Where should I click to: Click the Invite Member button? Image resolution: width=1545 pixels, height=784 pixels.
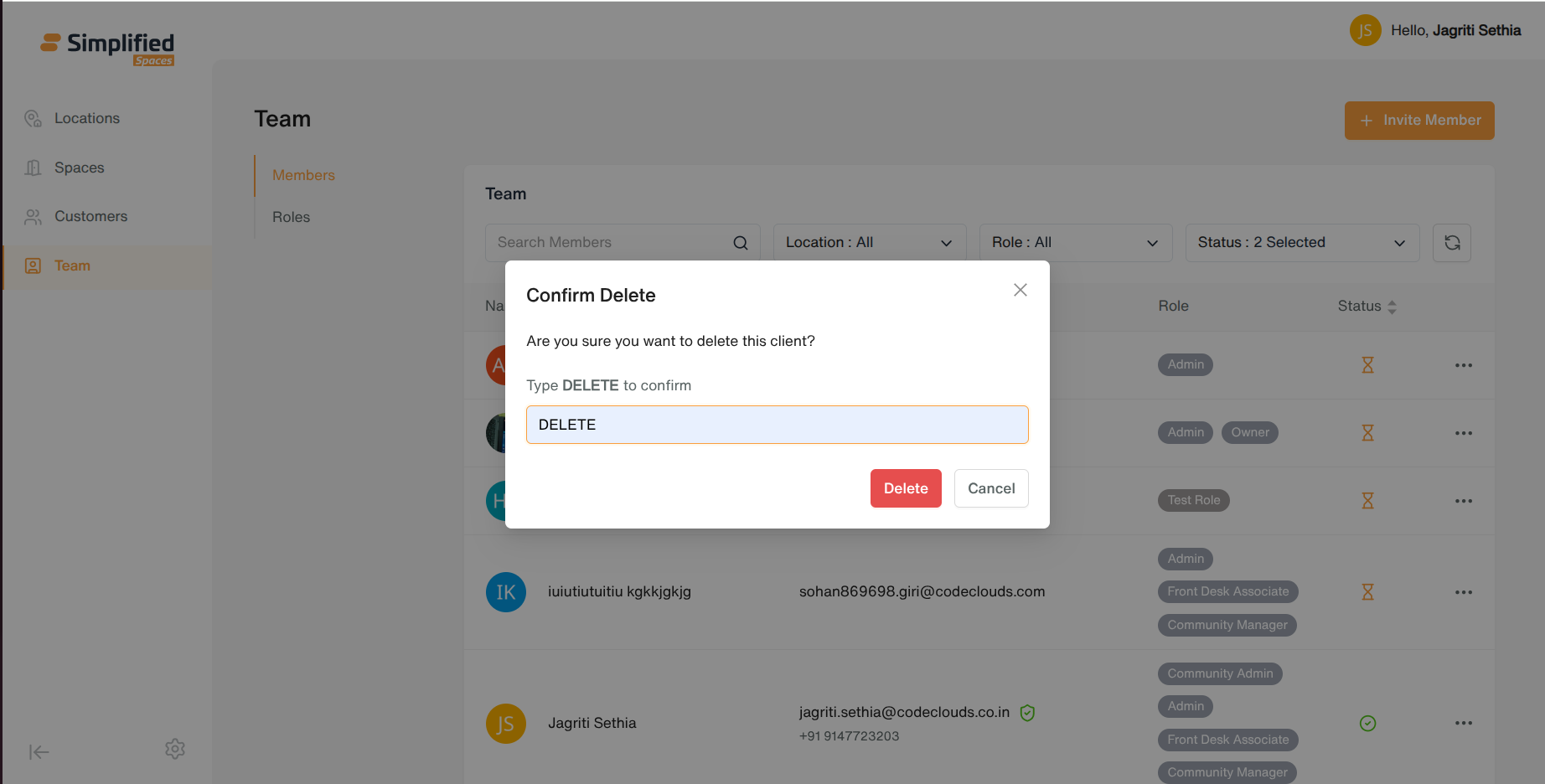(1419, 121)
